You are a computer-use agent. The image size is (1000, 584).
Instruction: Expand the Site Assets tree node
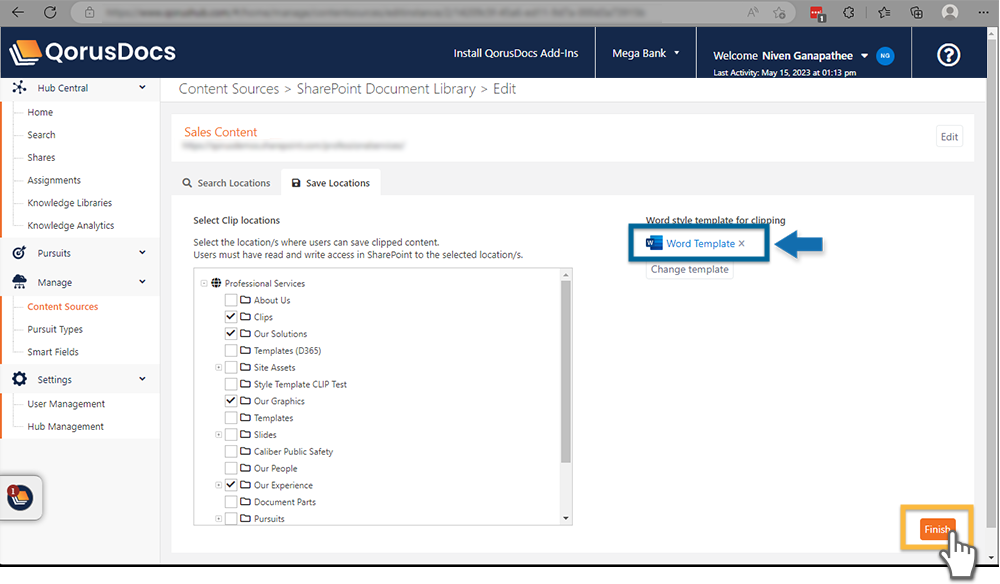pos(219,367)
